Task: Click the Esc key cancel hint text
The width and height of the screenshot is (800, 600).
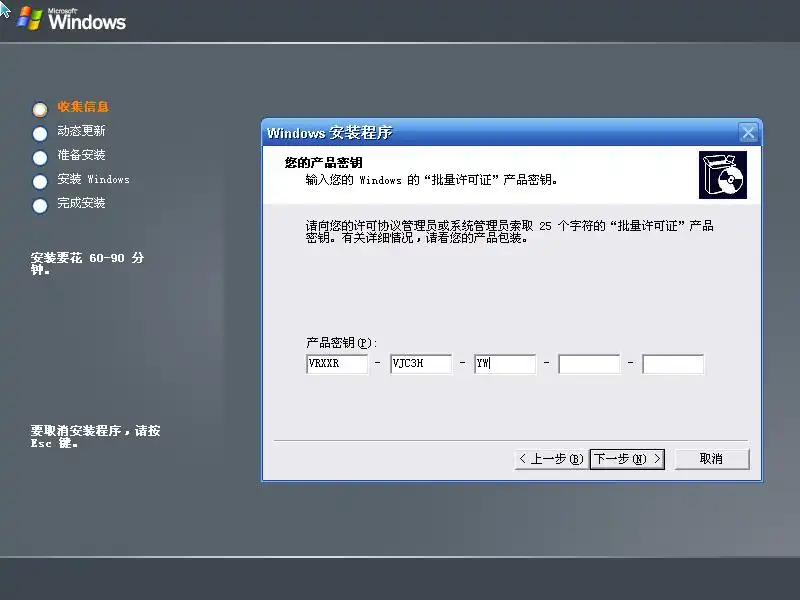Action: 95,437
